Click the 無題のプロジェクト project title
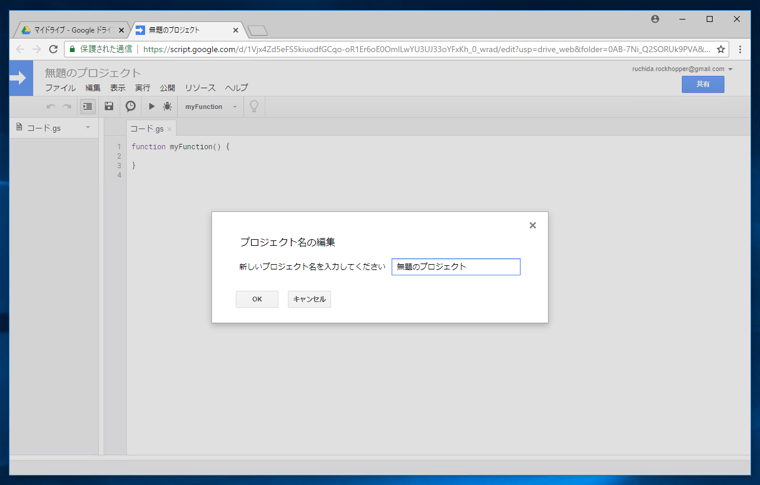Viewport: 760px width, 485px height. tap(93, 73)
